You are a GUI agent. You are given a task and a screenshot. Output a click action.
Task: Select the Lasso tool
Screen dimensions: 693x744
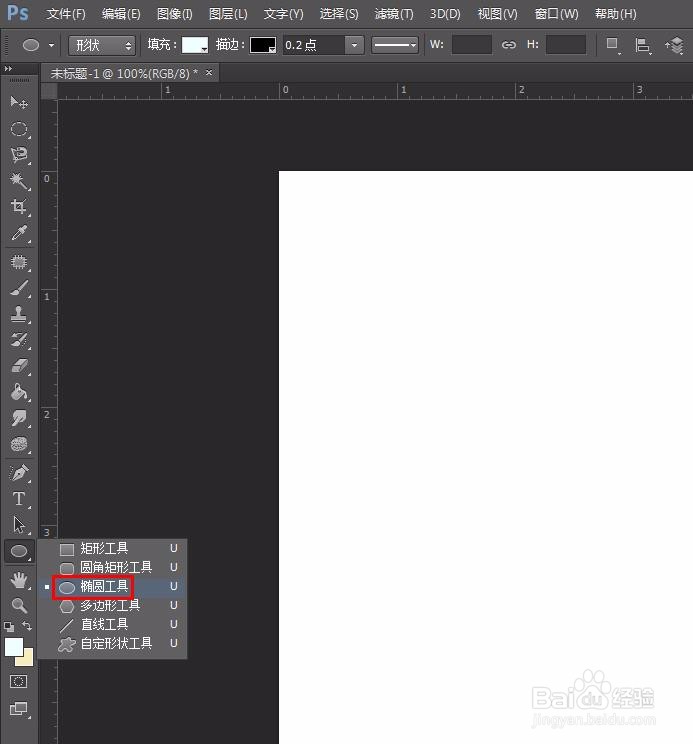click(x=19, y=155)
